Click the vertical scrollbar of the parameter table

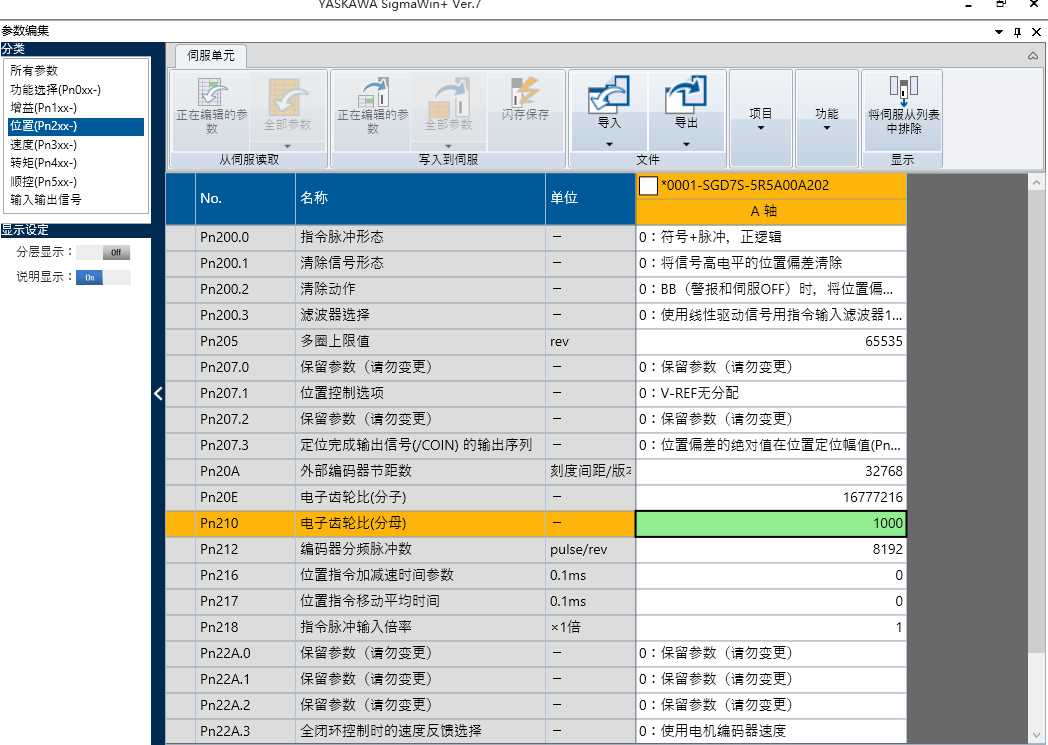(x=1036, y=450)
